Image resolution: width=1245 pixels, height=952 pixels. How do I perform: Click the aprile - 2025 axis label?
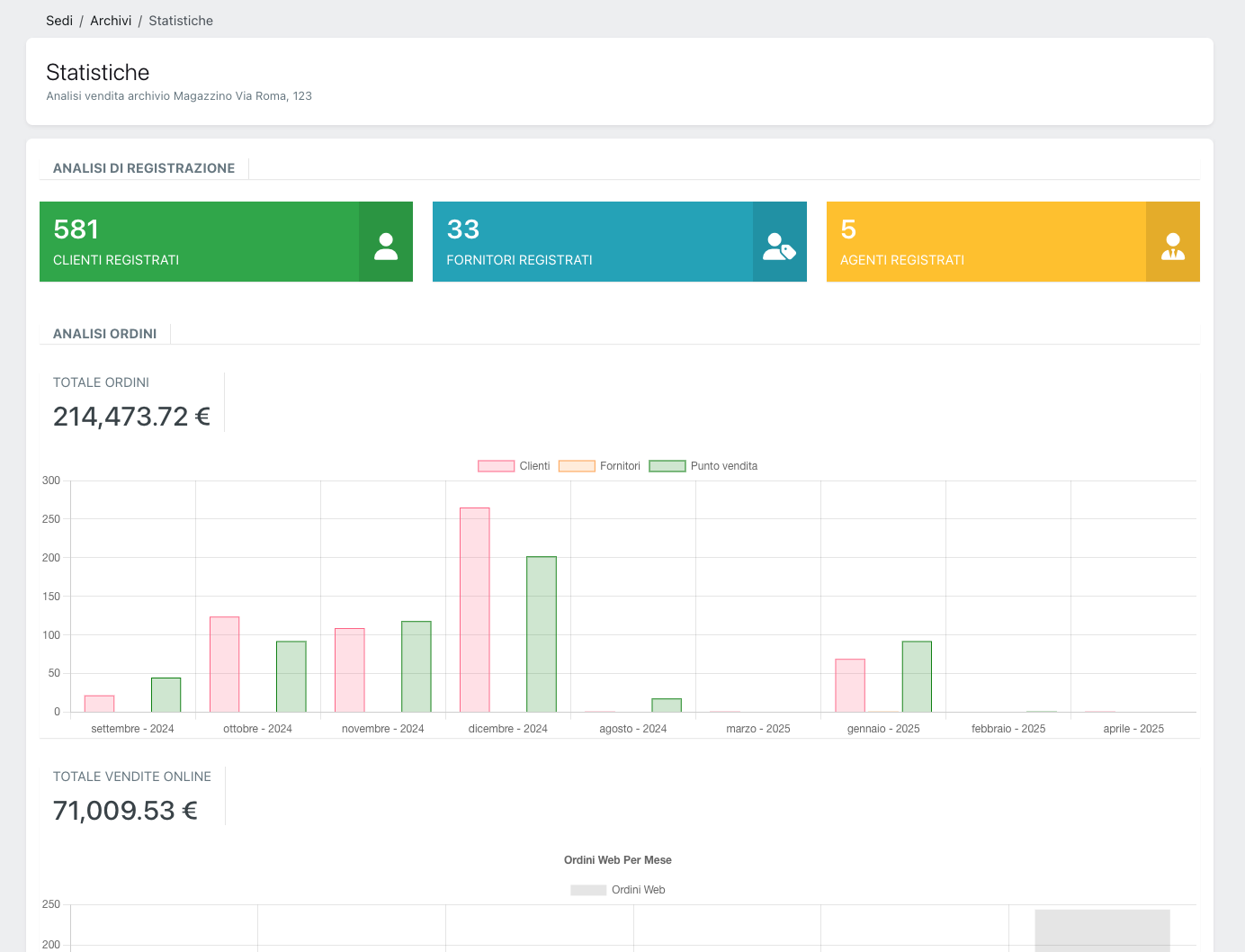[1133, 729]
